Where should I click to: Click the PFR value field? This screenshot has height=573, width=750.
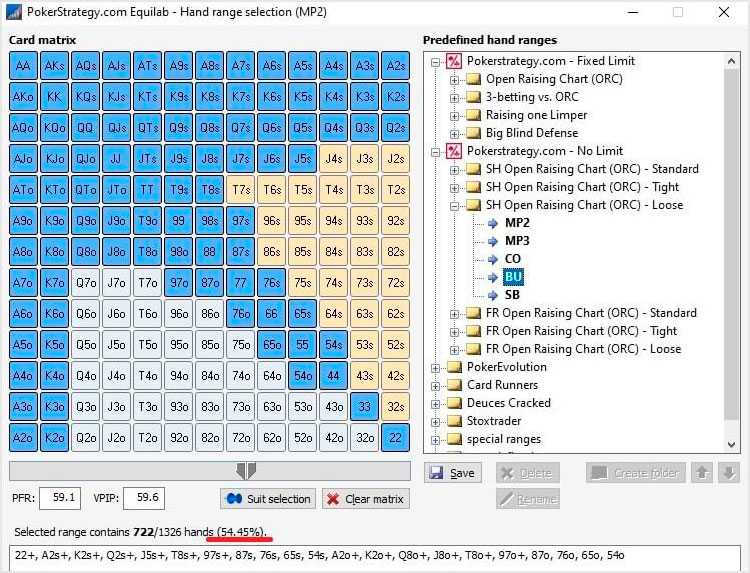[60, 498]
